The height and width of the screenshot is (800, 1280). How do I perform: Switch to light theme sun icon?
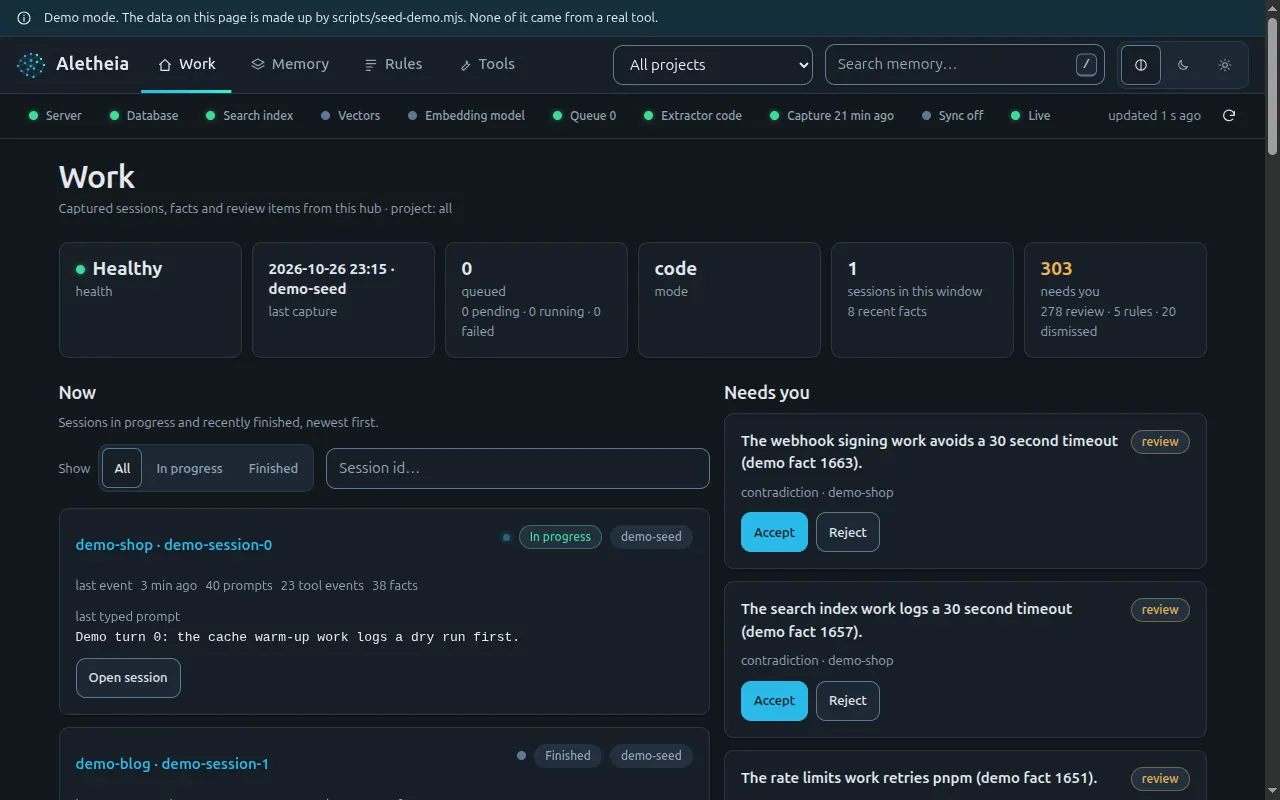[x=1225, y=65]
